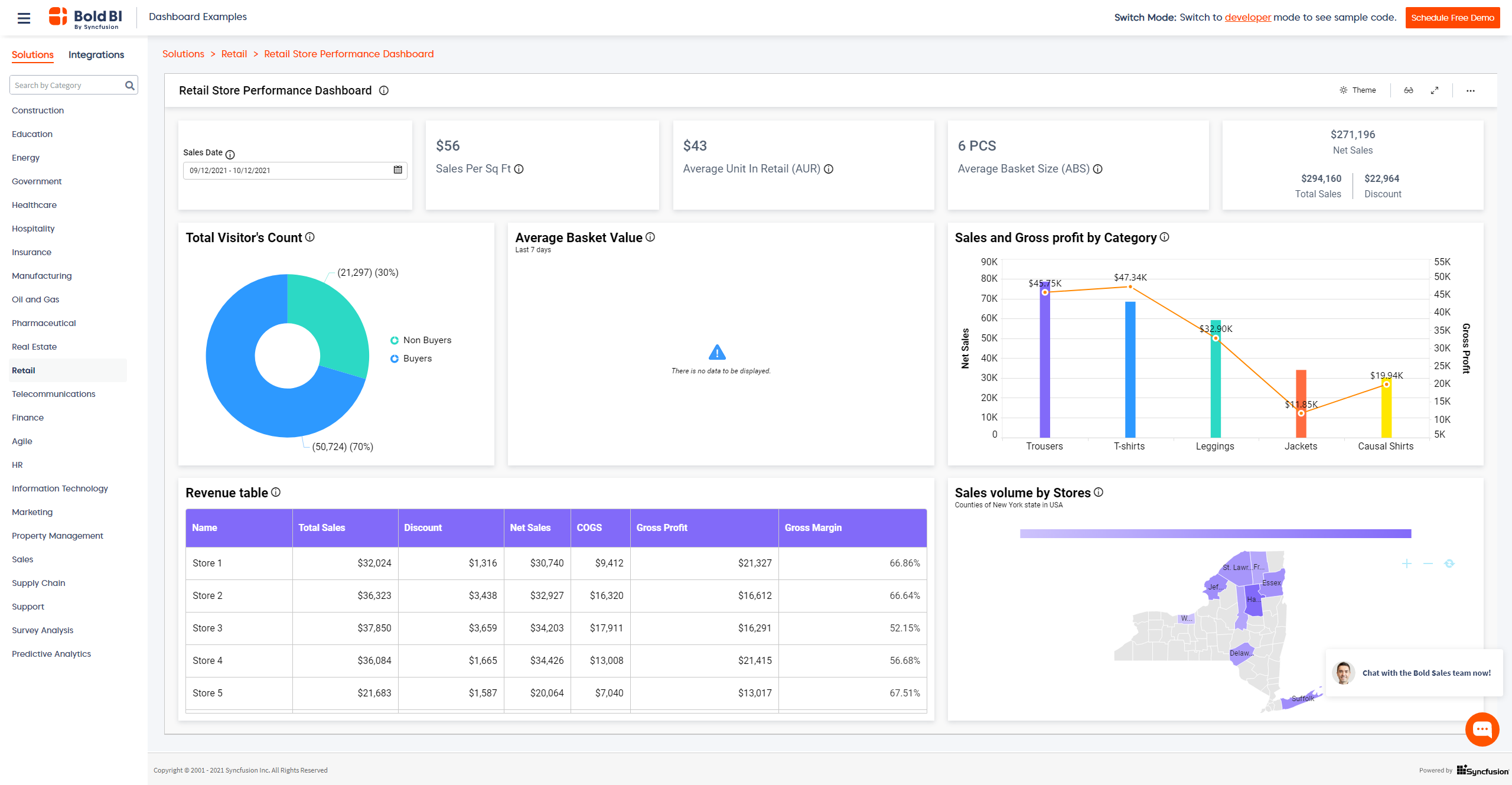Image resolution: width=1512 pixels, height=785 pixels.
Task: Open the chat widget in the bottom corner
Action: [x=1482, y=729]
